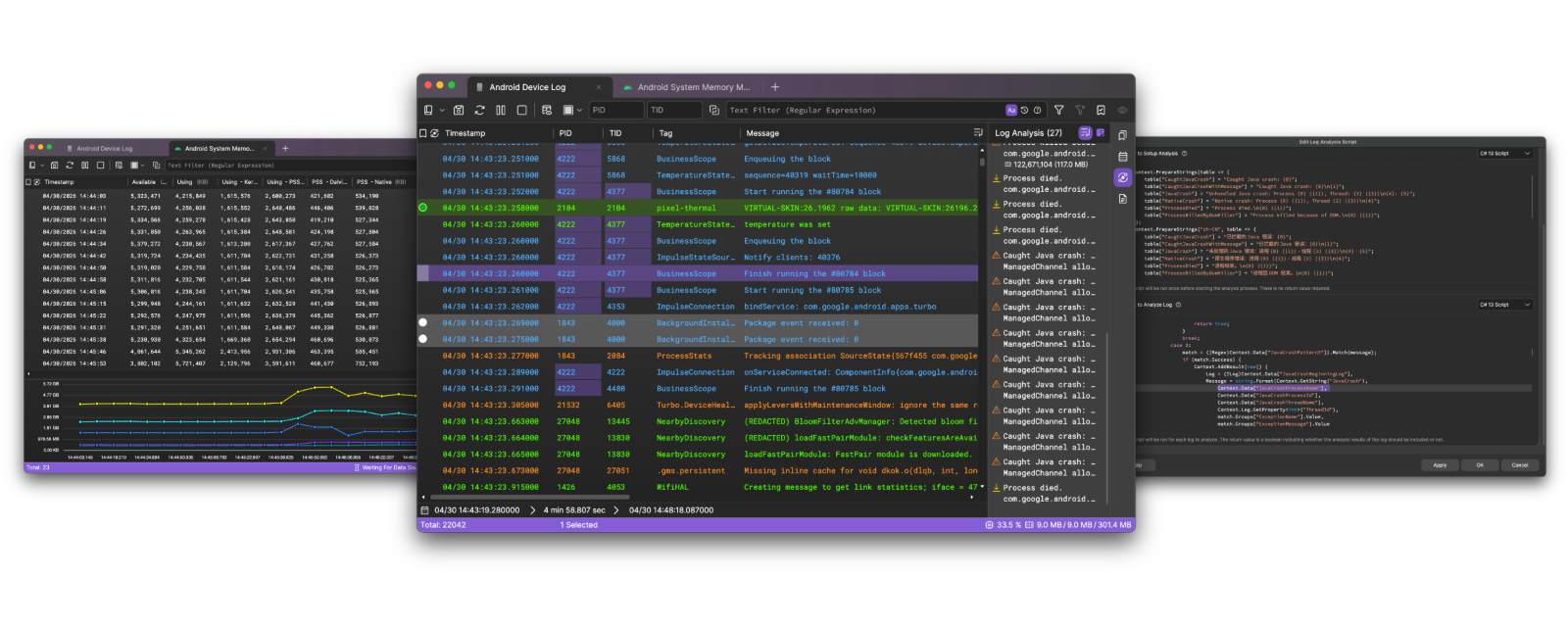The width and height of the screenshot is (1568, 627).
Task: Toggle the white mark on the 14:43:23.269000 row
Action: 423,322
